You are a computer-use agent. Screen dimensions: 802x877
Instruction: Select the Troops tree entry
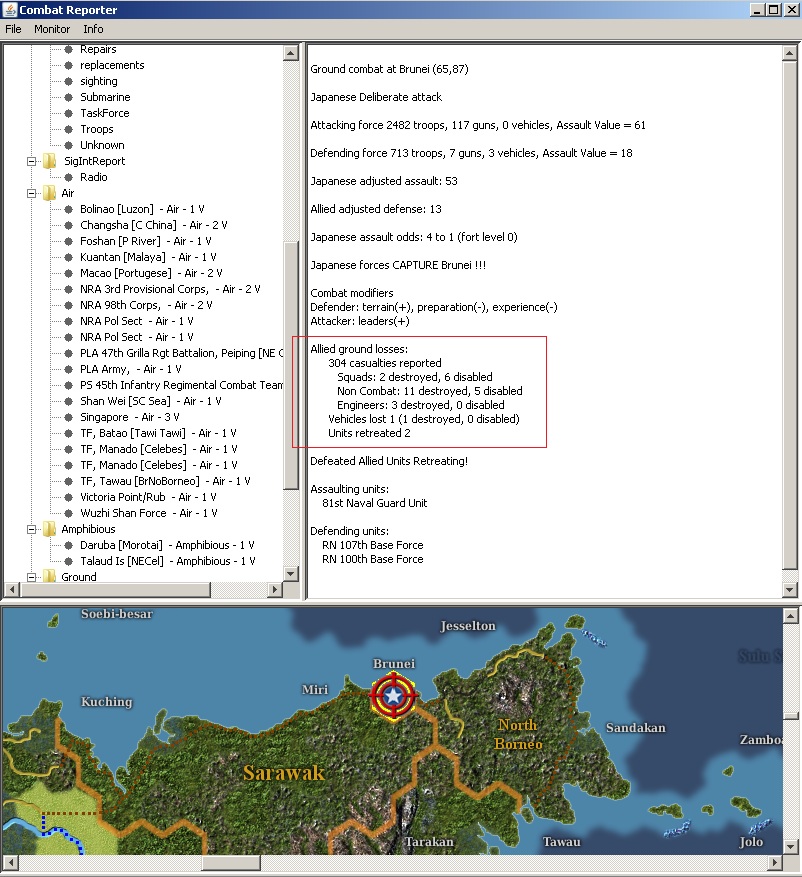pos(97,129)
